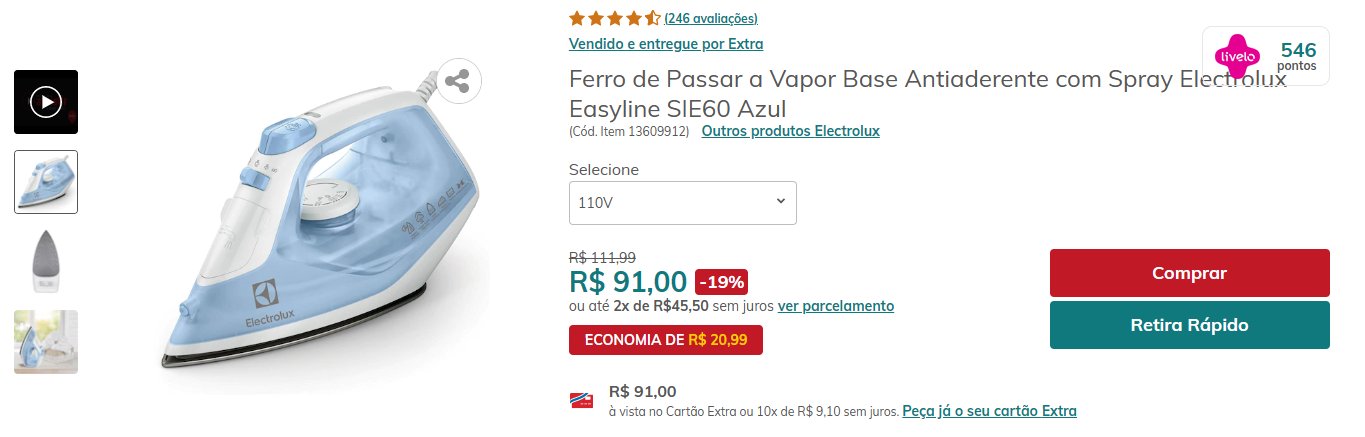The width and height of the screenshot is (1365, 437).
Task: Click Peça já o seu cartão Extra
Action: (x=990, y=411)
